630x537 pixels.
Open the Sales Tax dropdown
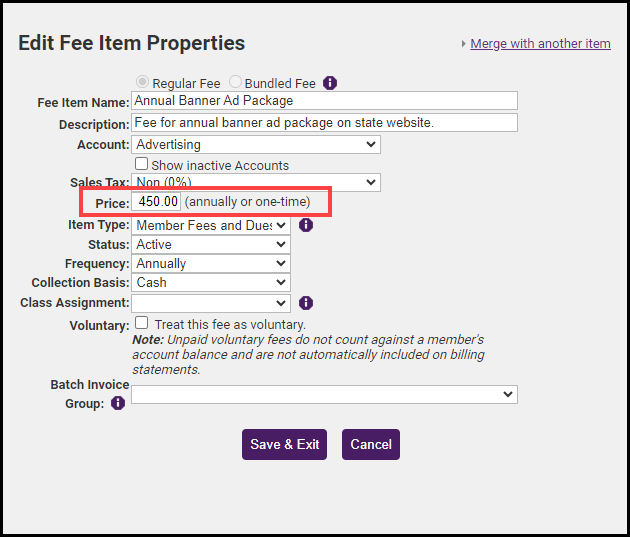coord(256,182)
